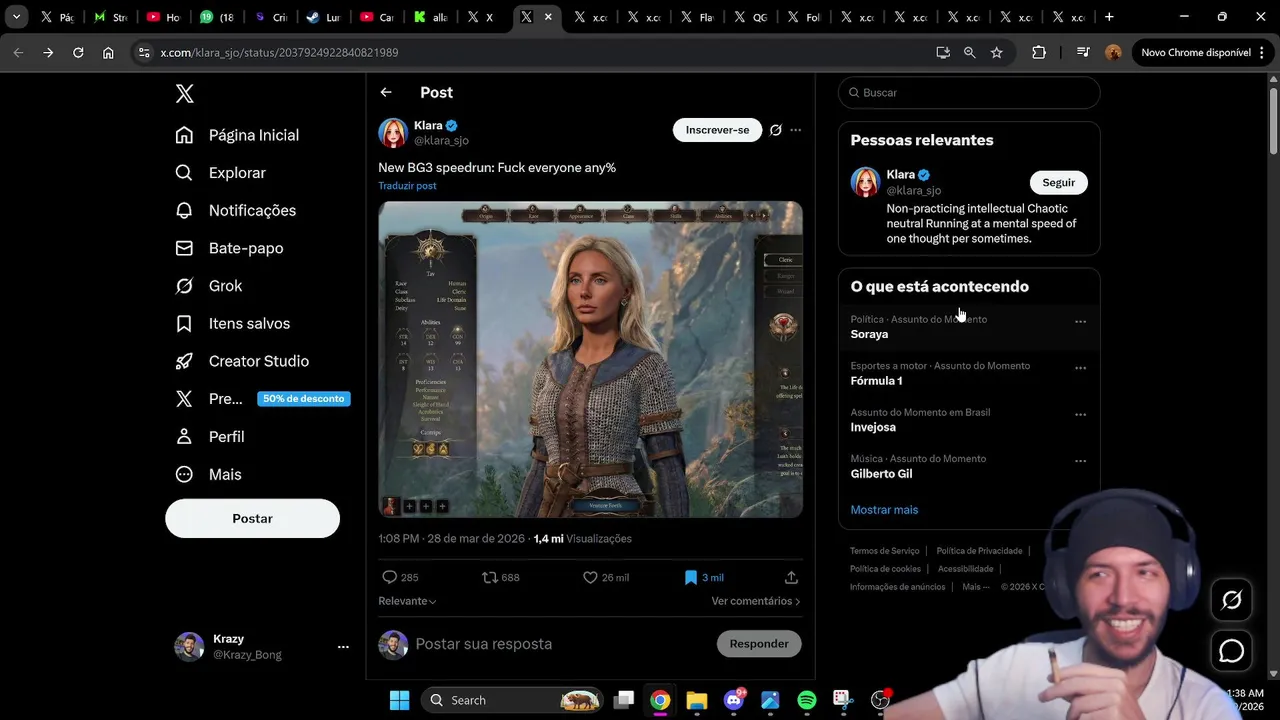Screen dimensions: 1280x720
Task: Open account menu dots beside Krazy
Action: tap(343, 647)
